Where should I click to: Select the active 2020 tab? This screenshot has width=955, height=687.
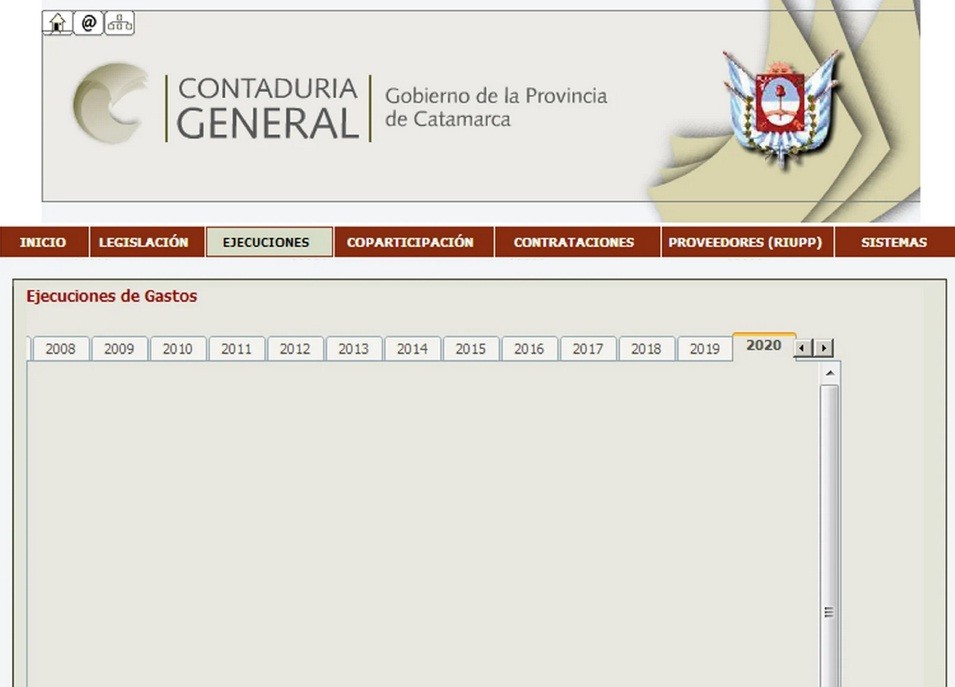coord(764,346)
